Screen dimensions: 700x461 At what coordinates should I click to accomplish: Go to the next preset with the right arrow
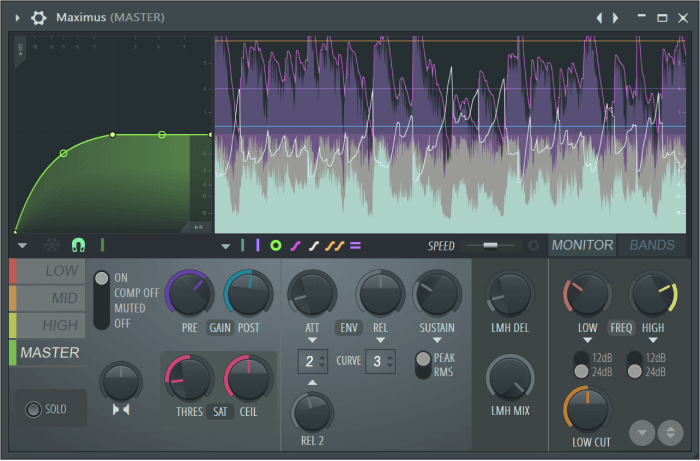(616, 18)
